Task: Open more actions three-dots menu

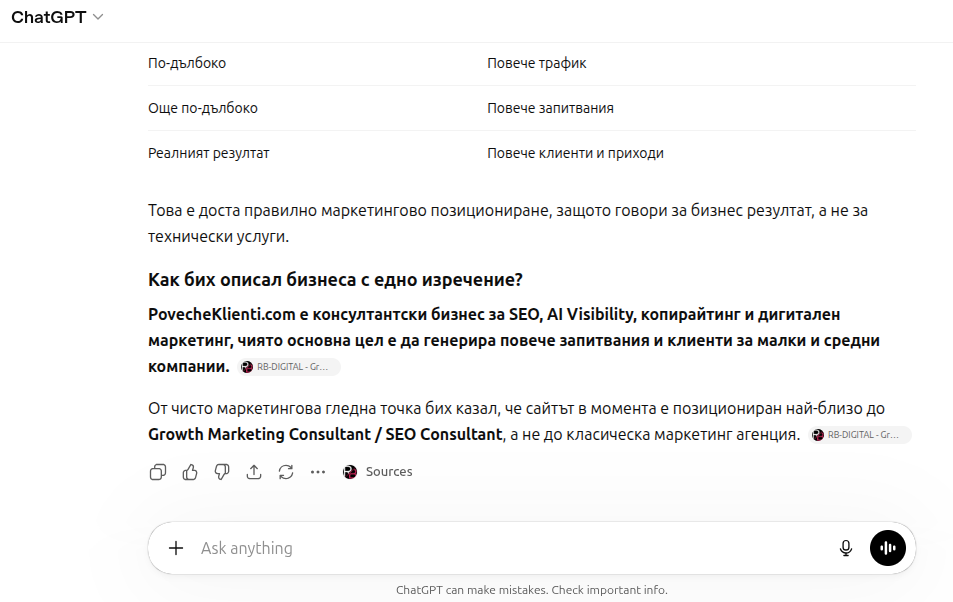Action: coord(318,472)
